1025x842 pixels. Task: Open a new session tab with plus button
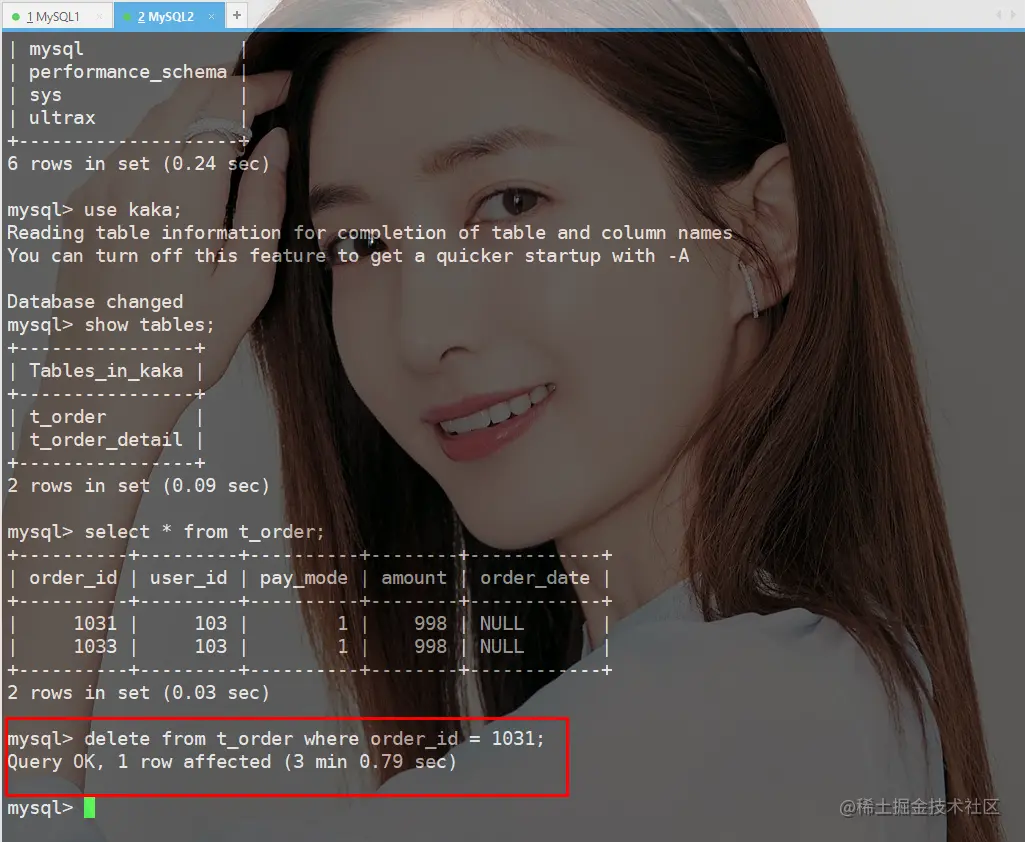click(237, 15)
